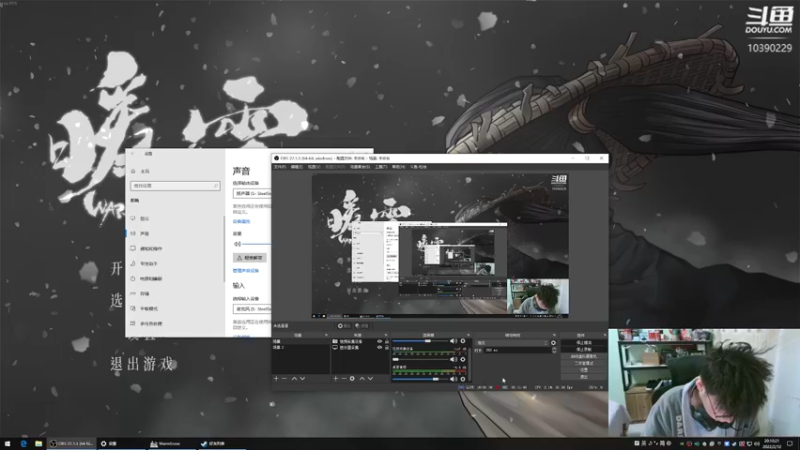Open File Explorer from the taskbar
Viewport: 800px width, 450px height.
click(38, 444)
